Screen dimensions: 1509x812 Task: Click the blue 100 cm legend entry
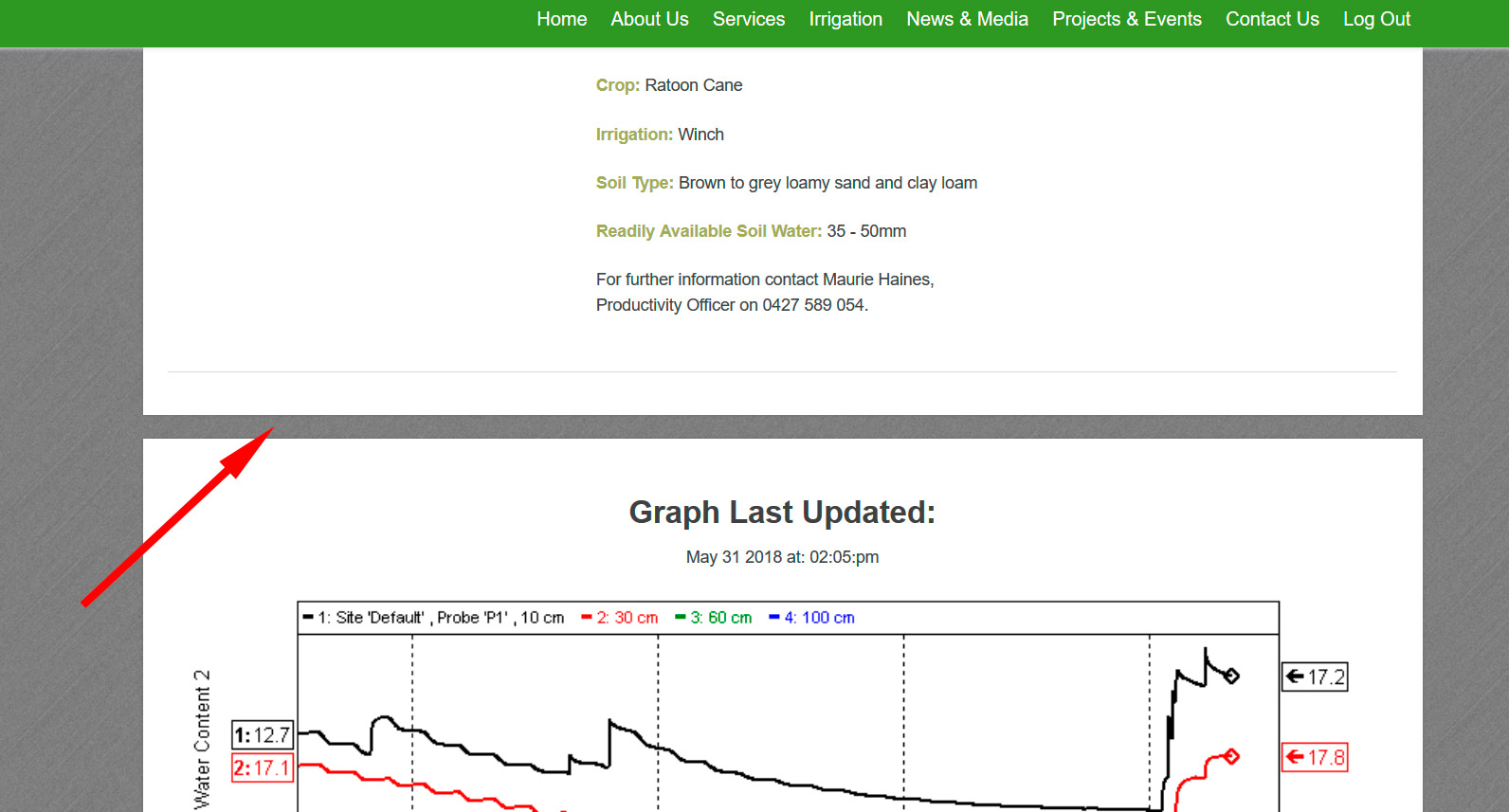812,618
